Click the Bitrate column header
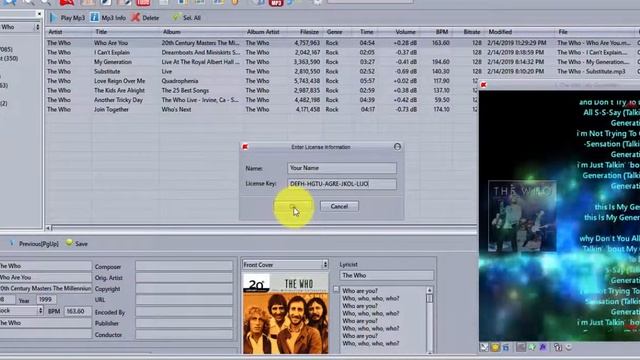 469,32
